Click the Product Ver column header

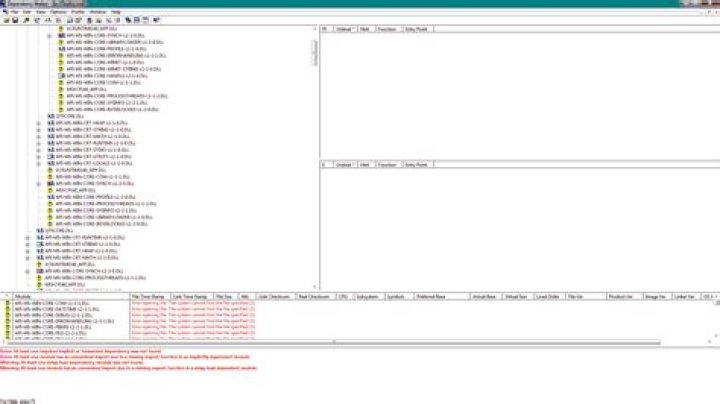pyautogui.click(x=624, y=297)
